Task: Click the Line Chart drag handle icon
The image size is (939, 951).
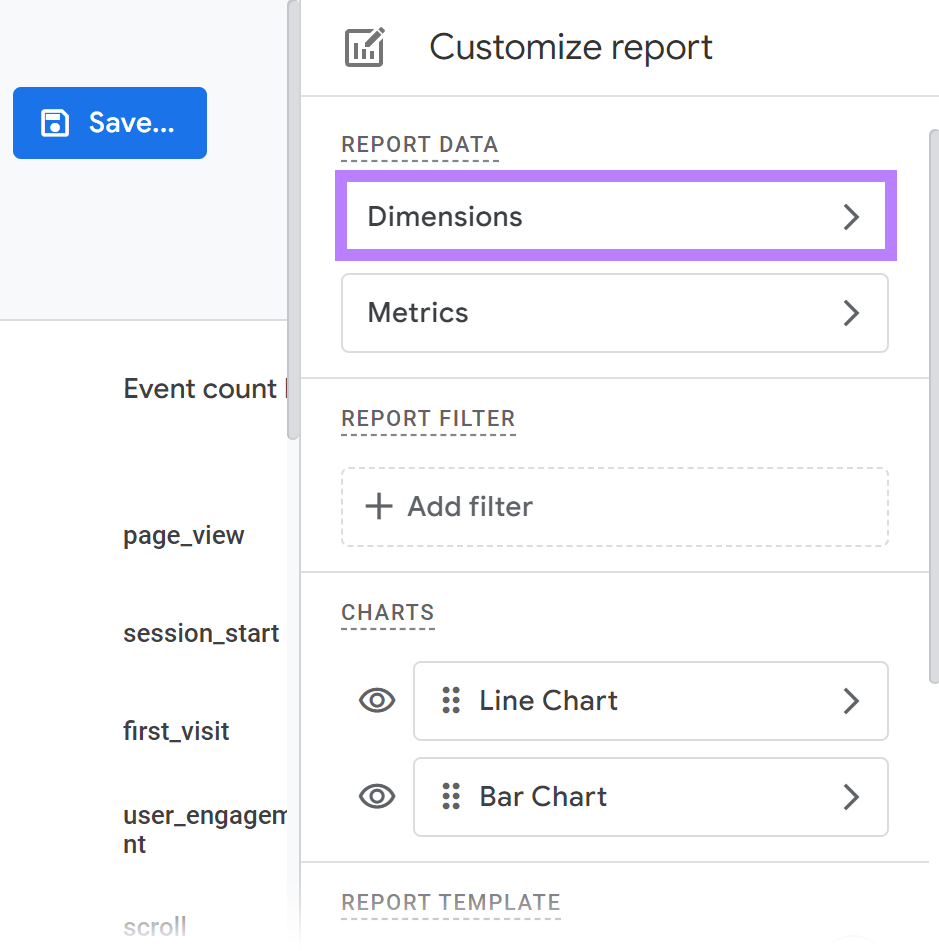Action: (448, 701)
